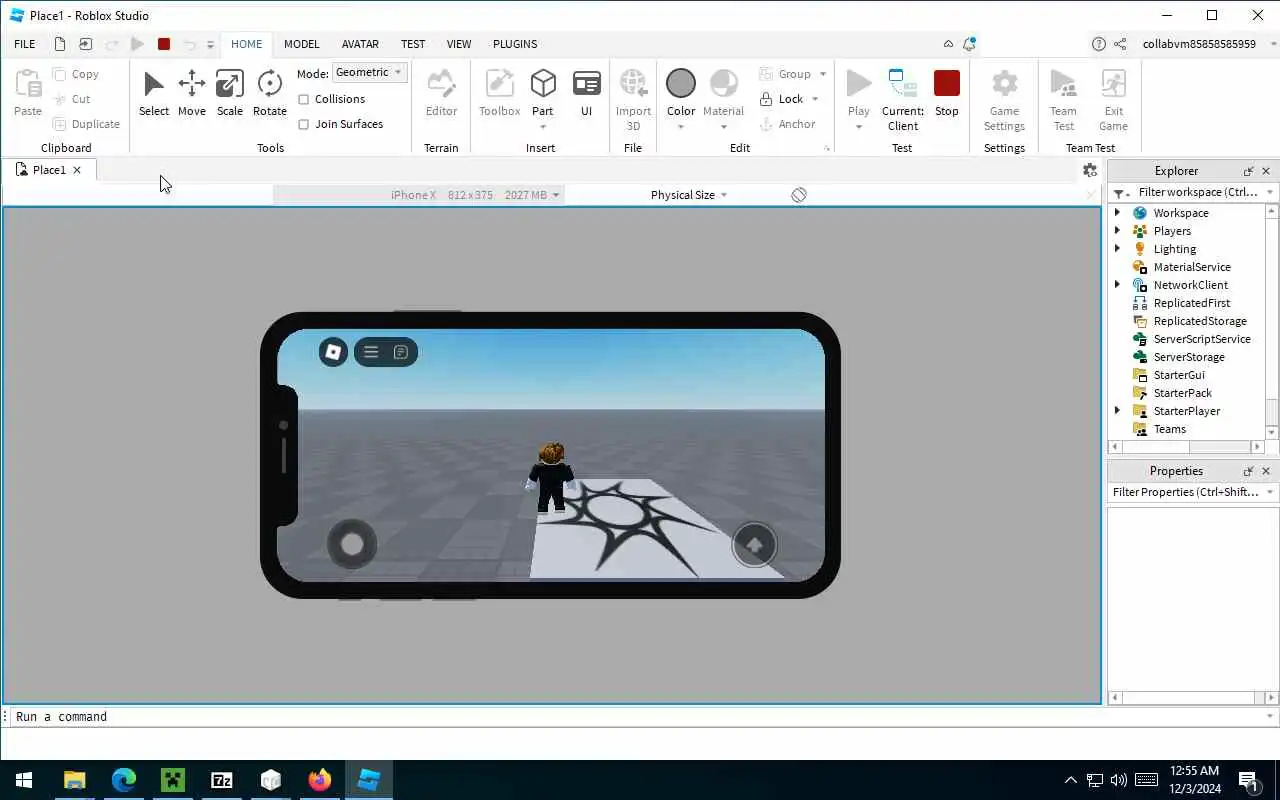Open the Physical Size dropdown
This screenshot has height=800, width=1280.
pos(688,195)
